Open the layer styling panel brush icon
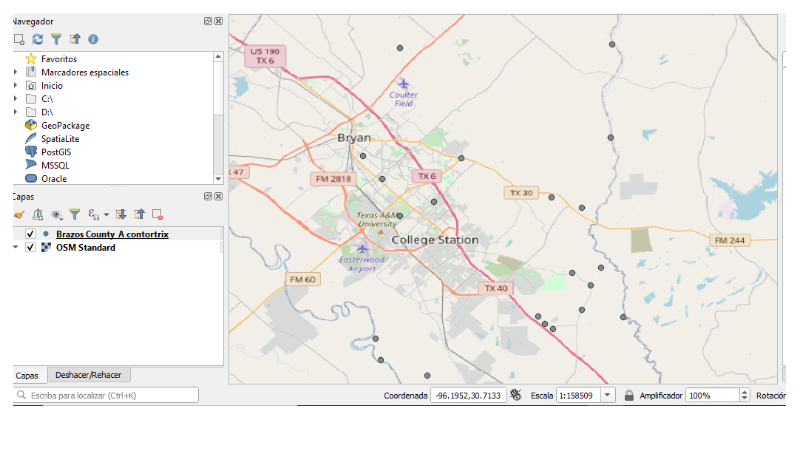The image size is (800, 450). [x=19, y=215]
